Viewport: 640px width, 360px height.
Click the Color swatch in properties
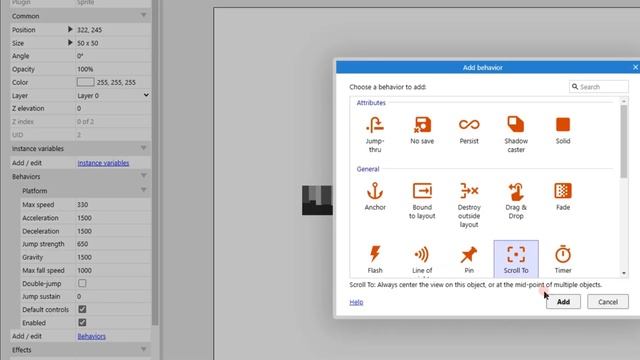tap(85, 82)
